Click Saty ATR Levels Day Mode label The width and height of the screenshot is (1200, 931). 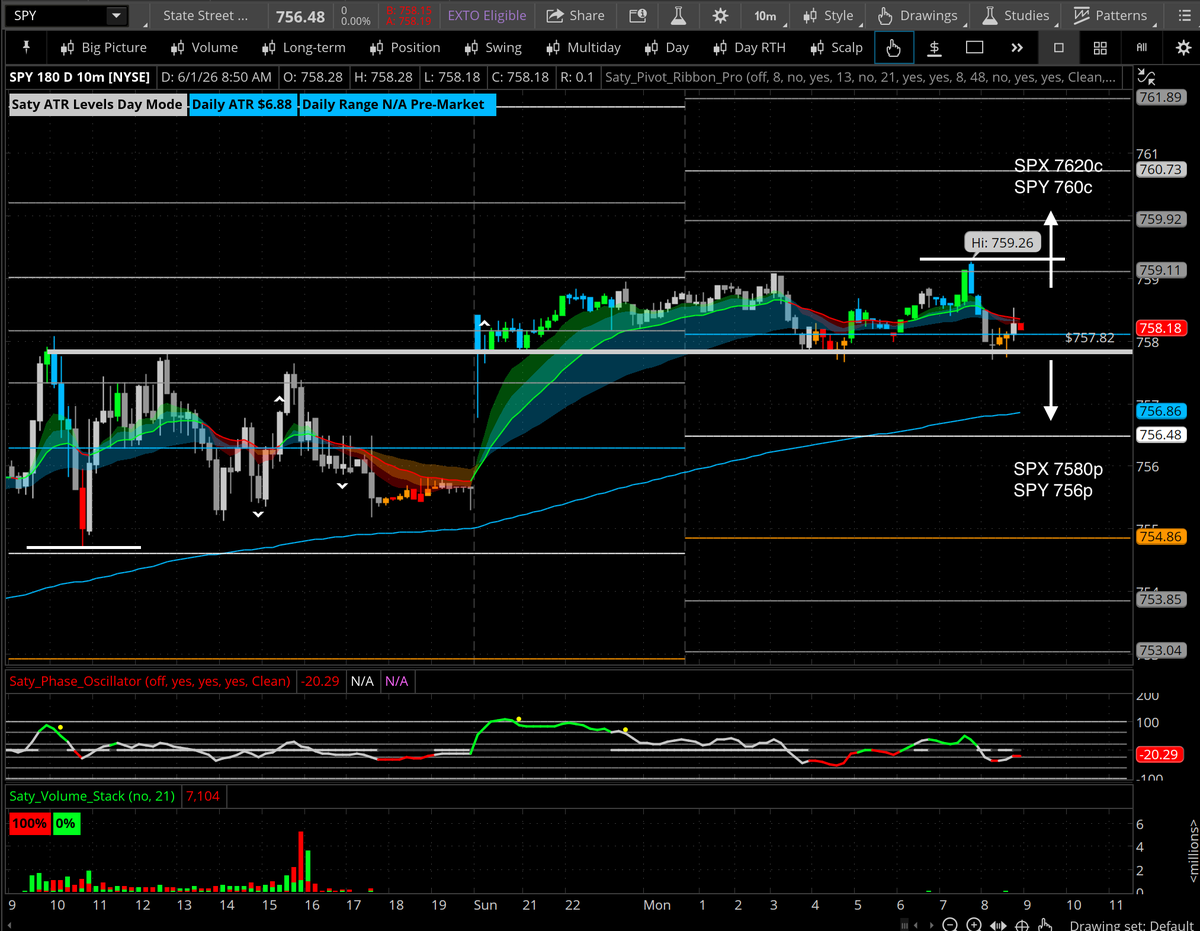97,104
